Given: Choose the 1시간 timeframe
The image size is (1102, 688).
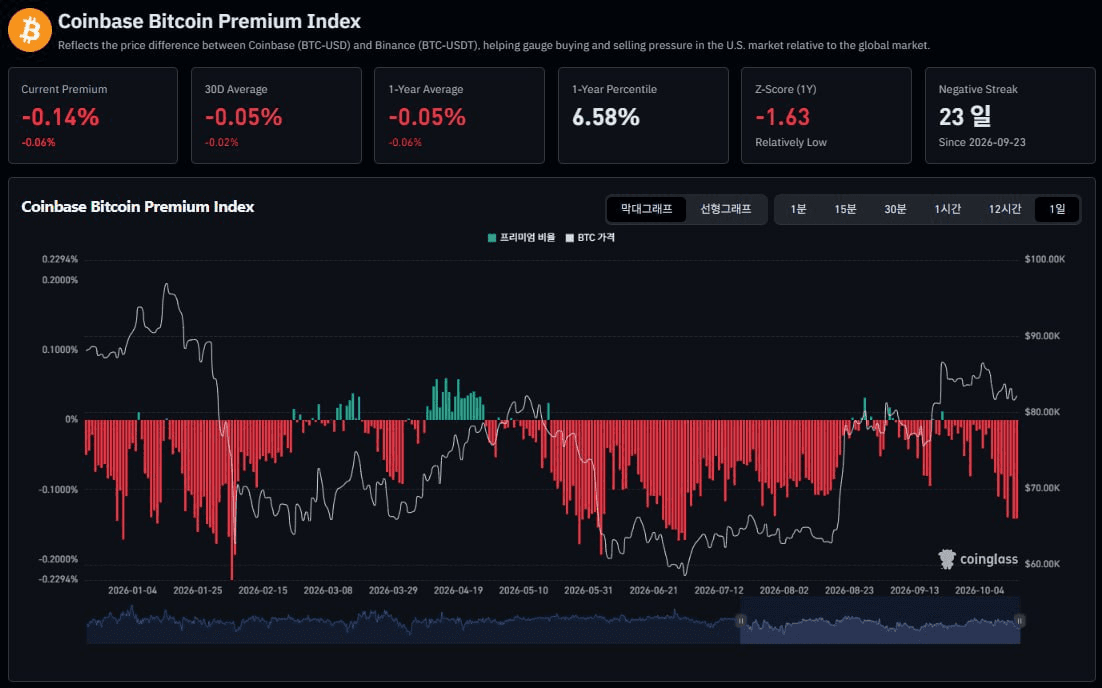Looking at the screenshot, I should pyautogui.click(x=947, y=209).
